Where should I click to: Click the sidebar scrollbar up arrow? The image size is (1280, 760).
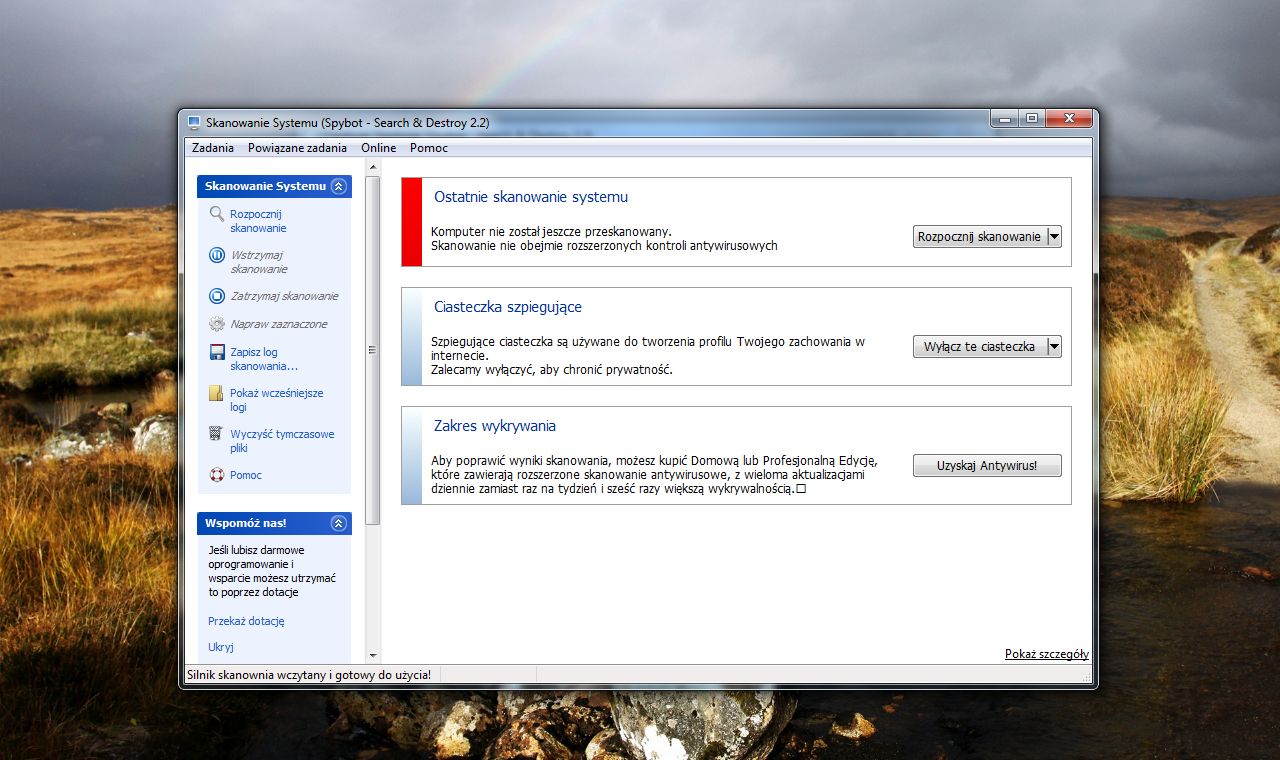[x=373, y=169]
